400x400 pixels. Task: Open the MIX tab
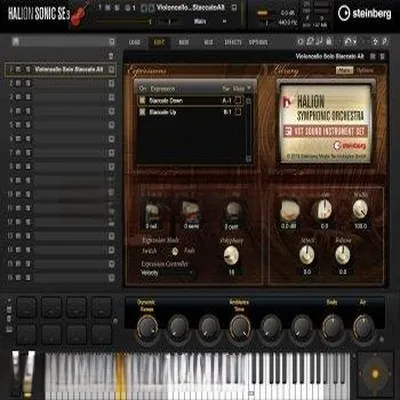coord(208,42)
